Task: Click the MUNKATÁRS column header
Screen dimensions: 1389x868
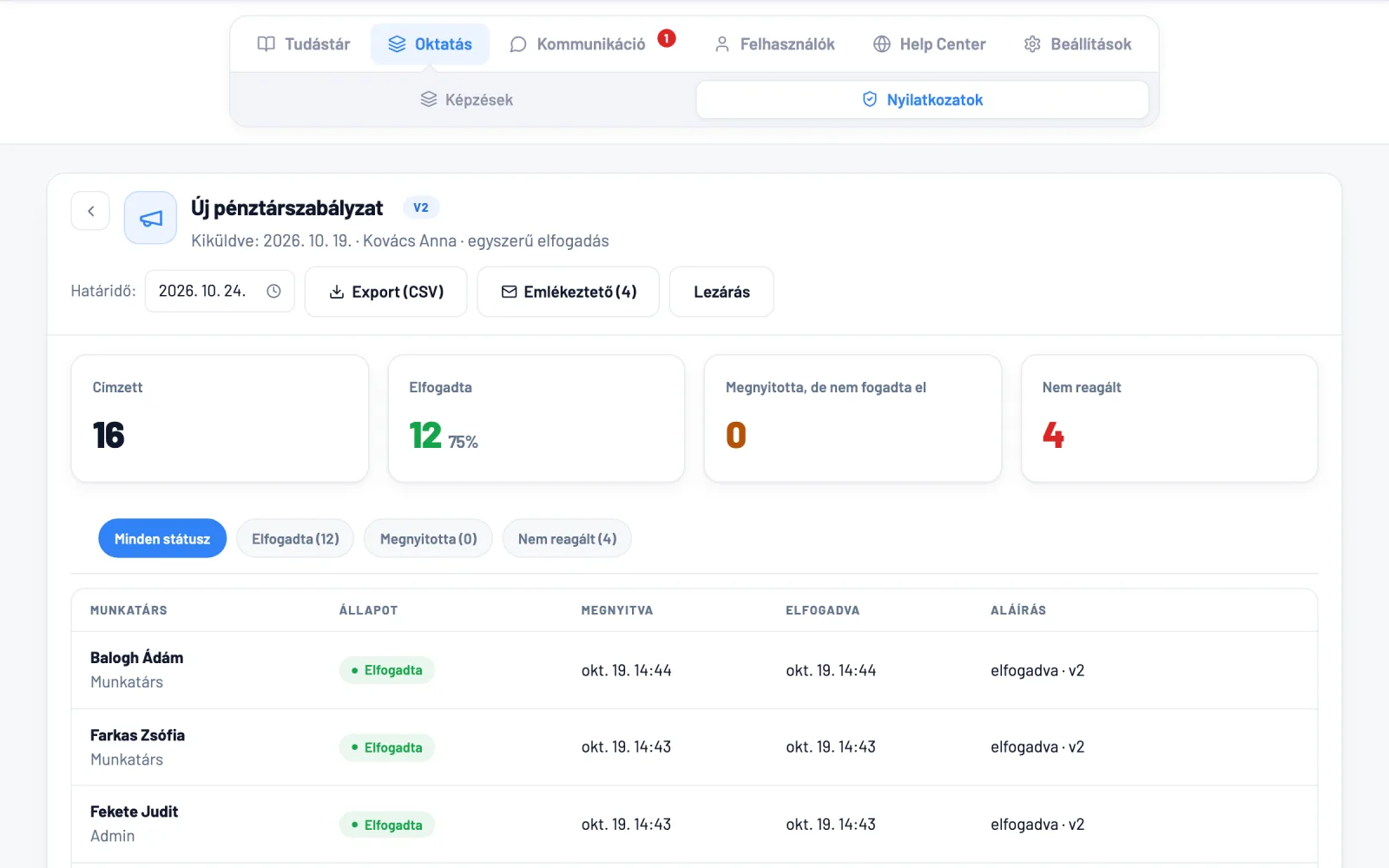Action: [x=128, y=610]
